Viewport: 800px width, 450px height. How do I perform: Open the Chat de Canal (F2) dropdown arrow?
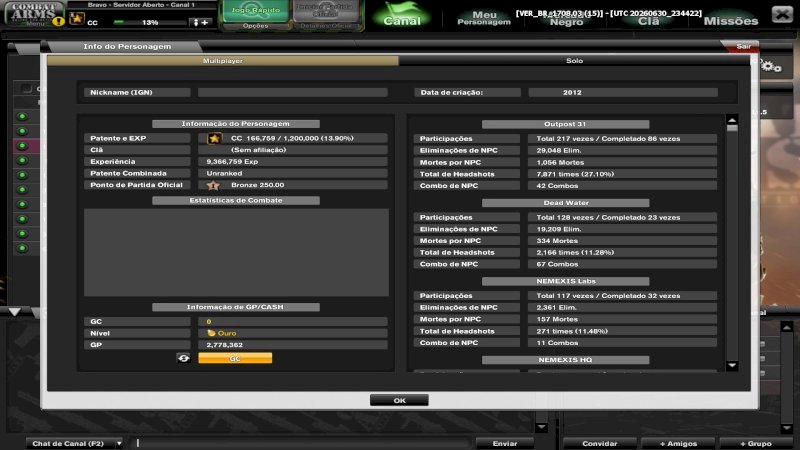(x=119, y=443)
